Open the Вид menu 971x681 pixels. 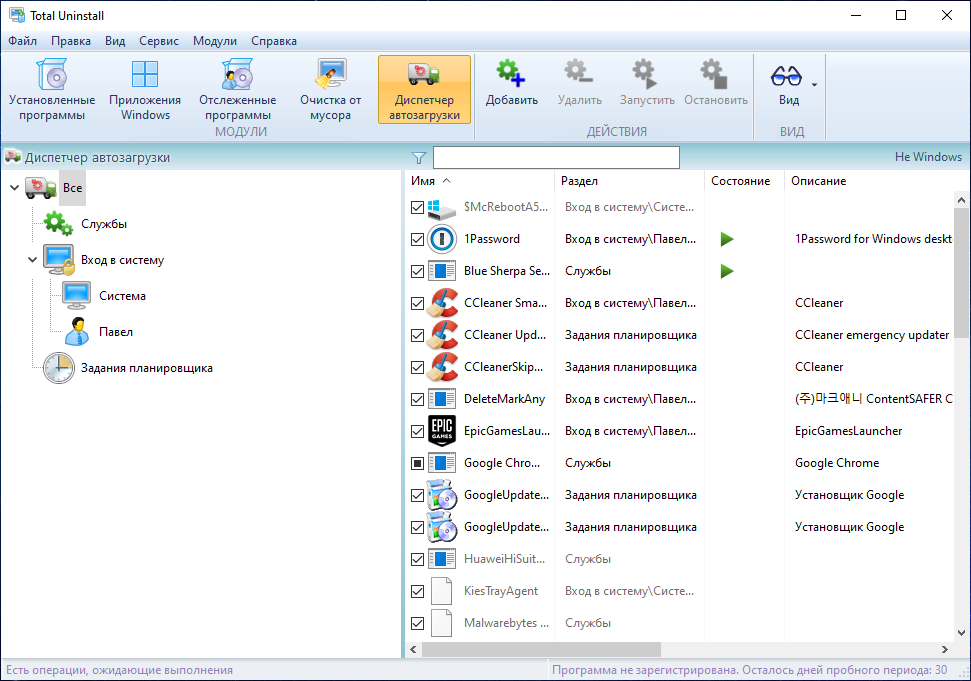[115, 41]
